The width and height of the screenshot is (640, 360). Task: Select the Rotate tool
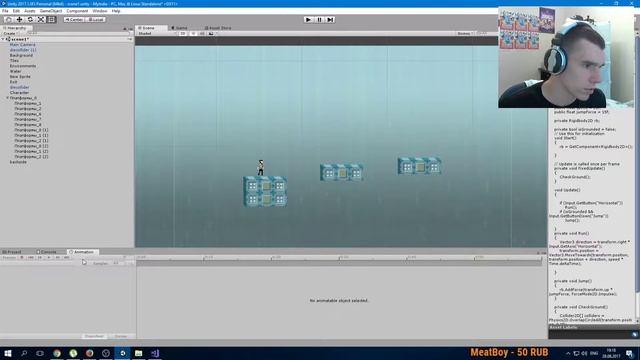(30, 19)
